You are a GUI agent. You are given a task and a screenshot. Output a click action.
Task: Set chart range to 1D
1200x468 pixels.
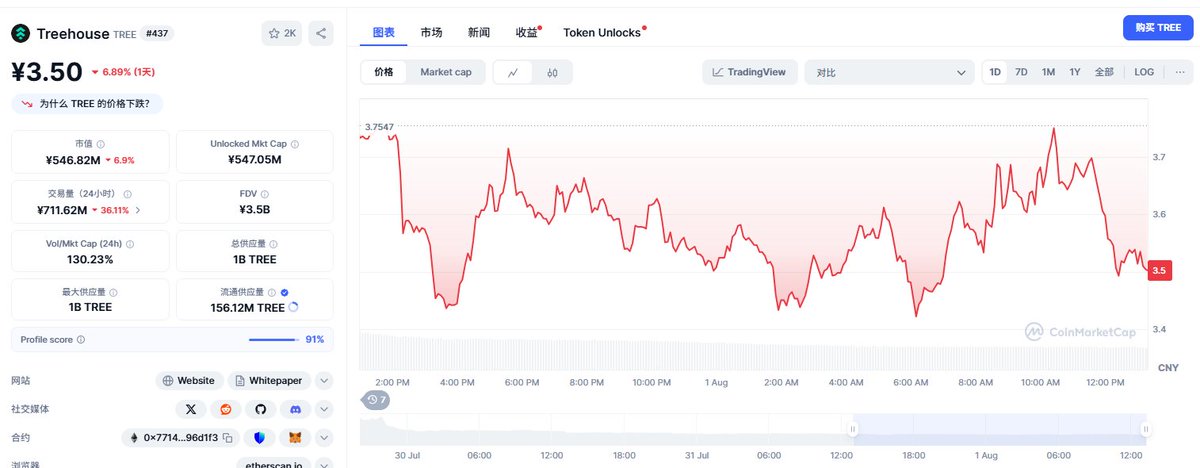(995, 72)
